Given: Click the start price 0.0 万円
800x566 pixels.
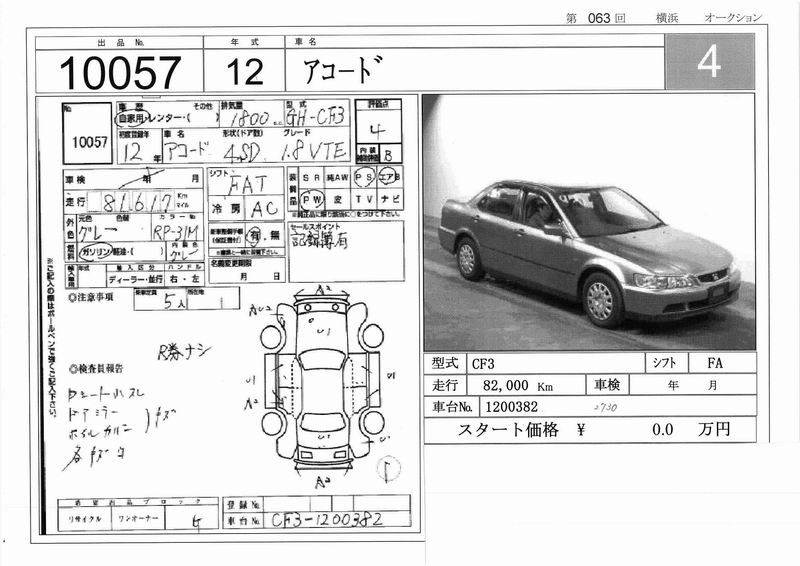Looking at the screenshot, I should pyautogui.click(x=691, y=430).
